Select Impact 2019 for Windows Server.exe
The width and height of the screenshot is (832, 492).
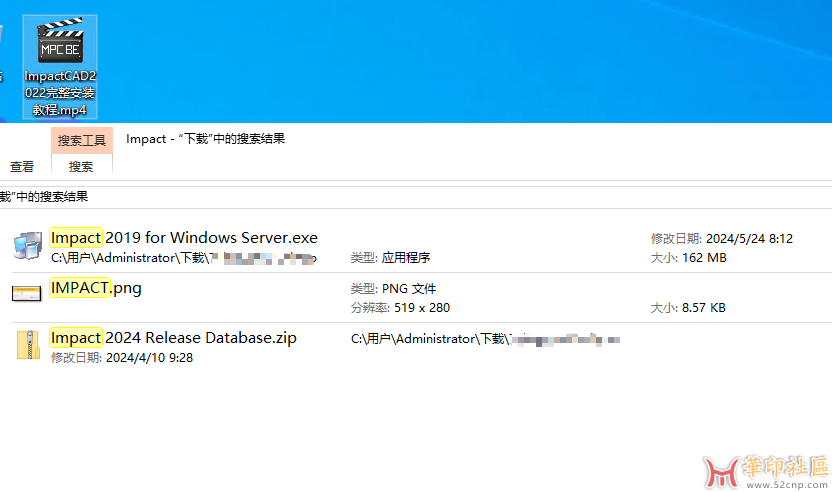point(184,237)
